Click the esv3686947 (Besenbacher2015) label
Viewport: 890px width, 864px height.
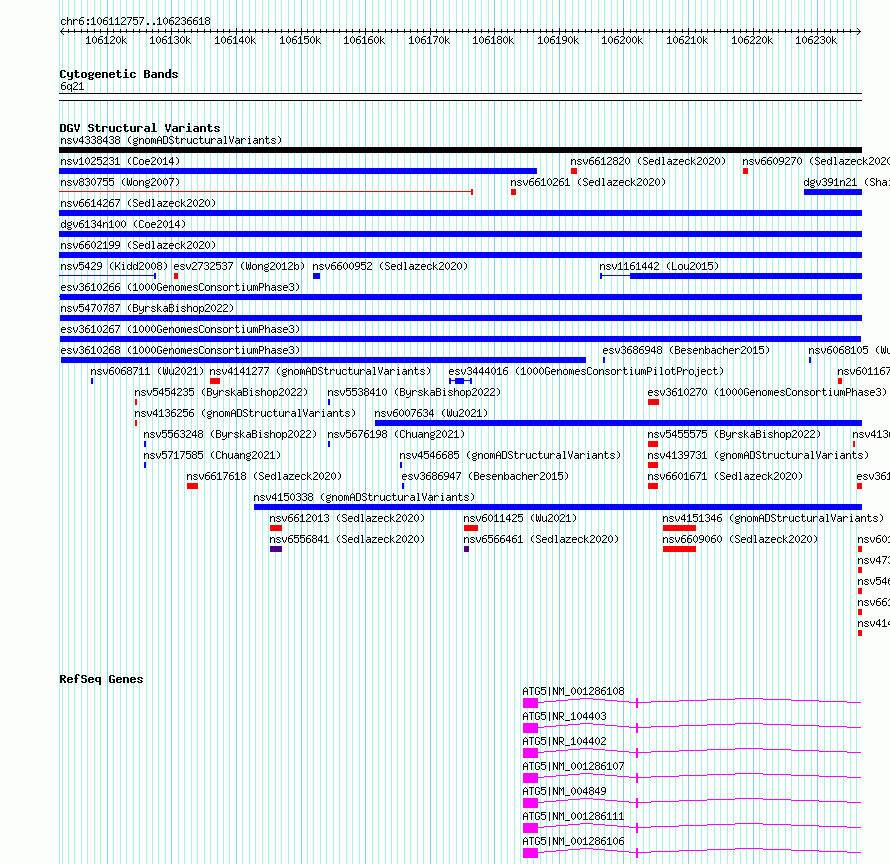pyautogui.click(x=485, y=476)
